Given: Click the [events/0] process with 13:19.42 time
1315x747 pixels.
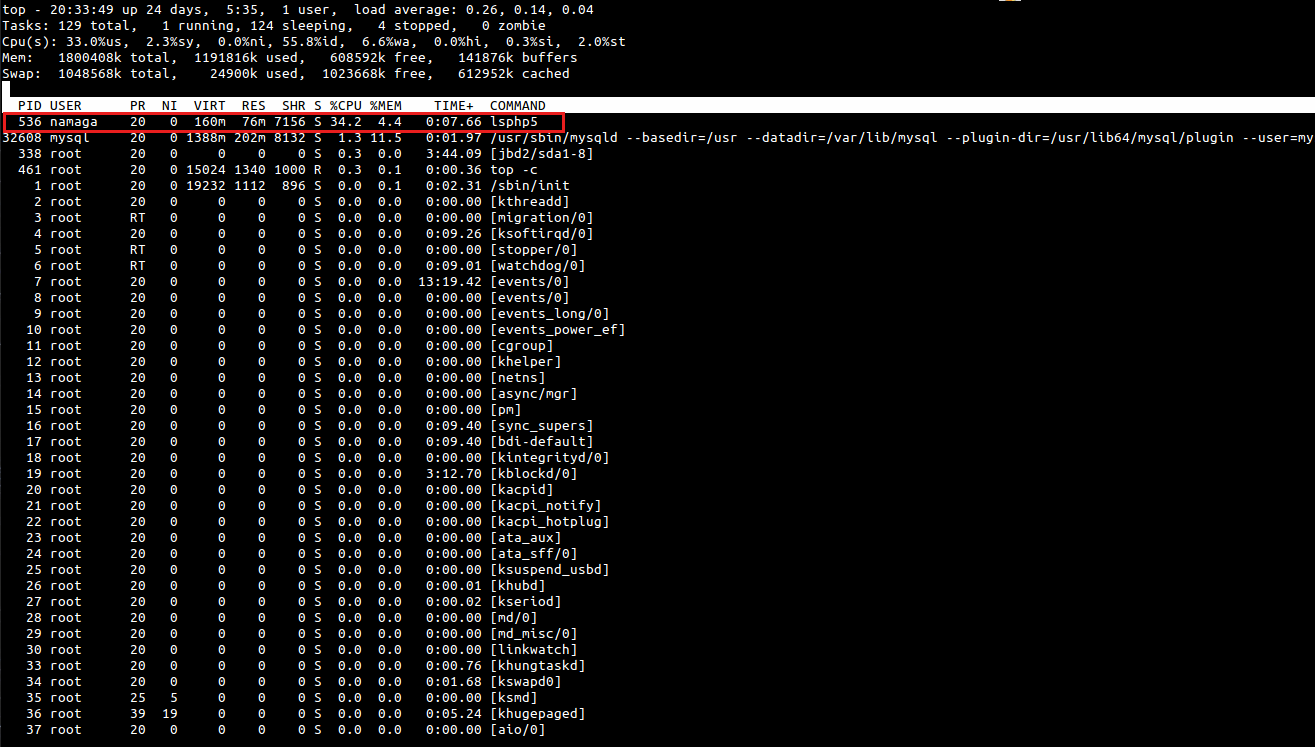Looking at the screenshot, I should 530,281.
